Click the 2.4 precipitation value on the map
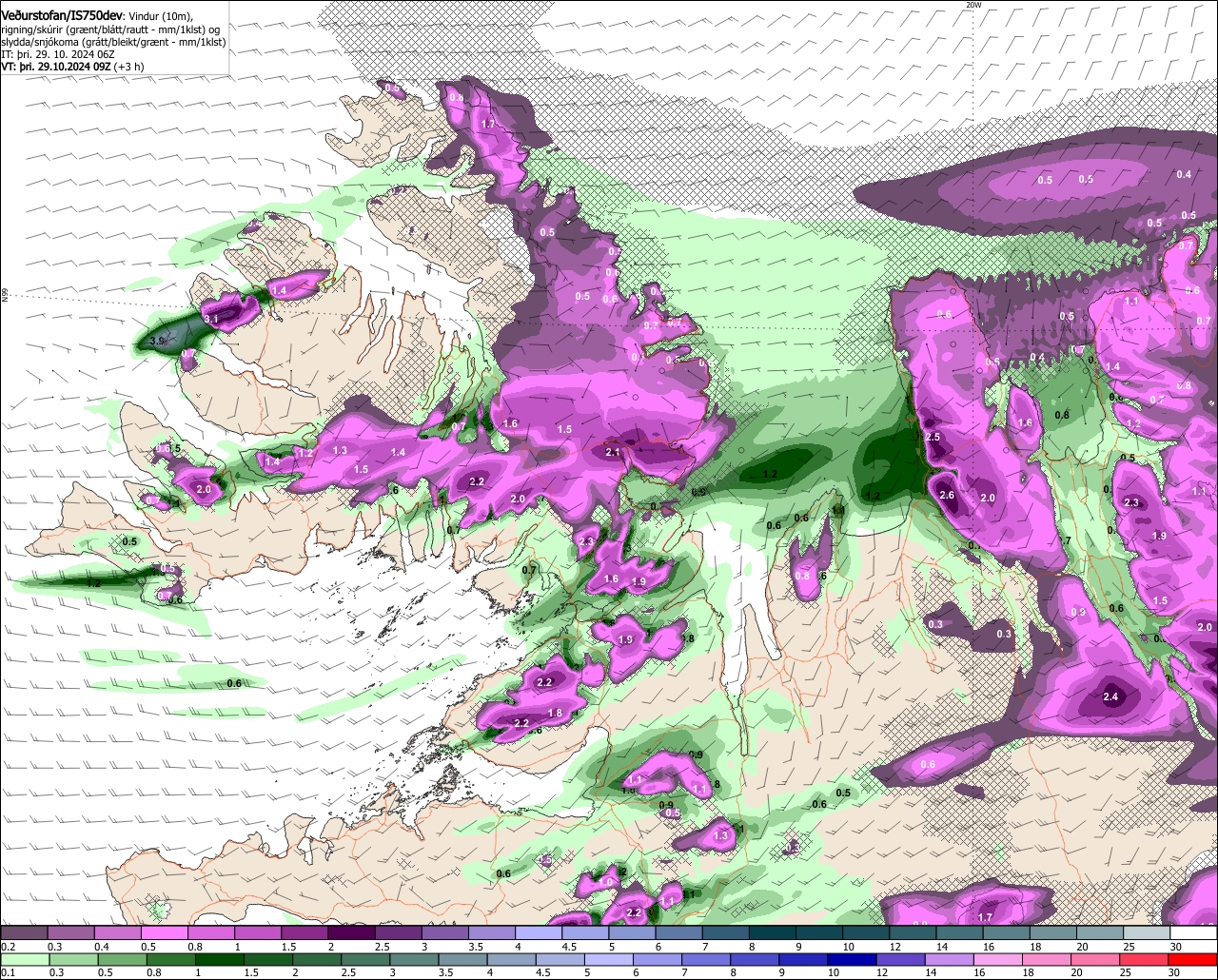Image resolution: width=1218 pixels, height=980 pixels. [1110, 696]
